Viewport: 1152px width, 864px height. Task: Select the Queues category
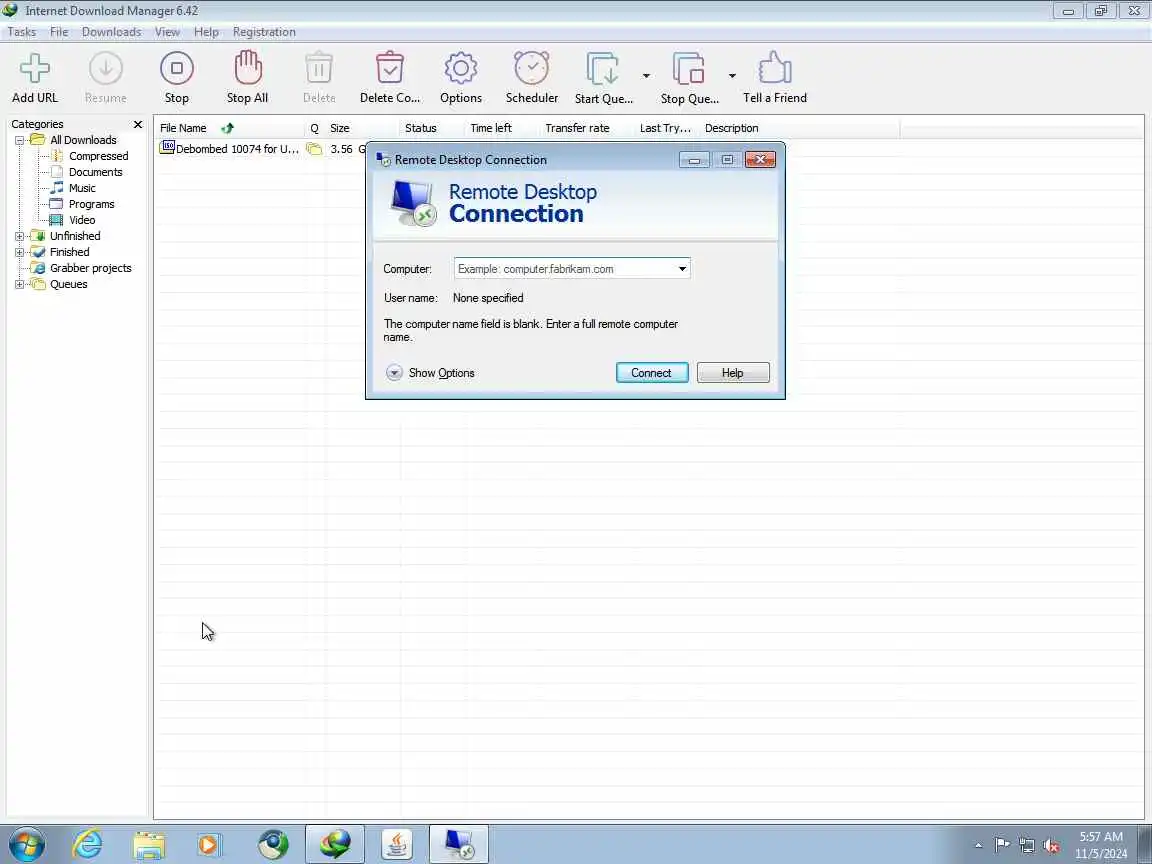tap(68, 284)
